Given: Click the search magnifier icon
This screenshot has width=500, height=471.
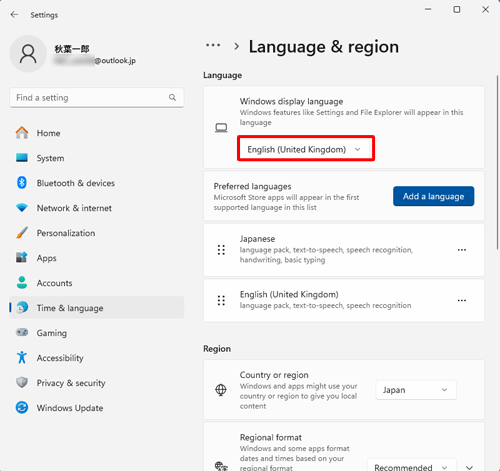Looking at the screenshot, I should pyautogui.click(x=172, y=97).
